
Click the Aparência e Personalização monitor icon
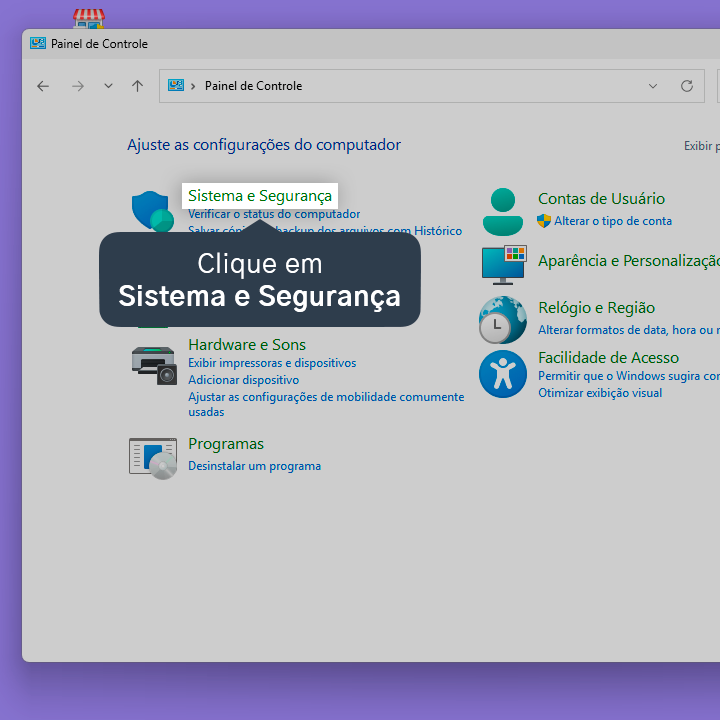click(504, 265)
